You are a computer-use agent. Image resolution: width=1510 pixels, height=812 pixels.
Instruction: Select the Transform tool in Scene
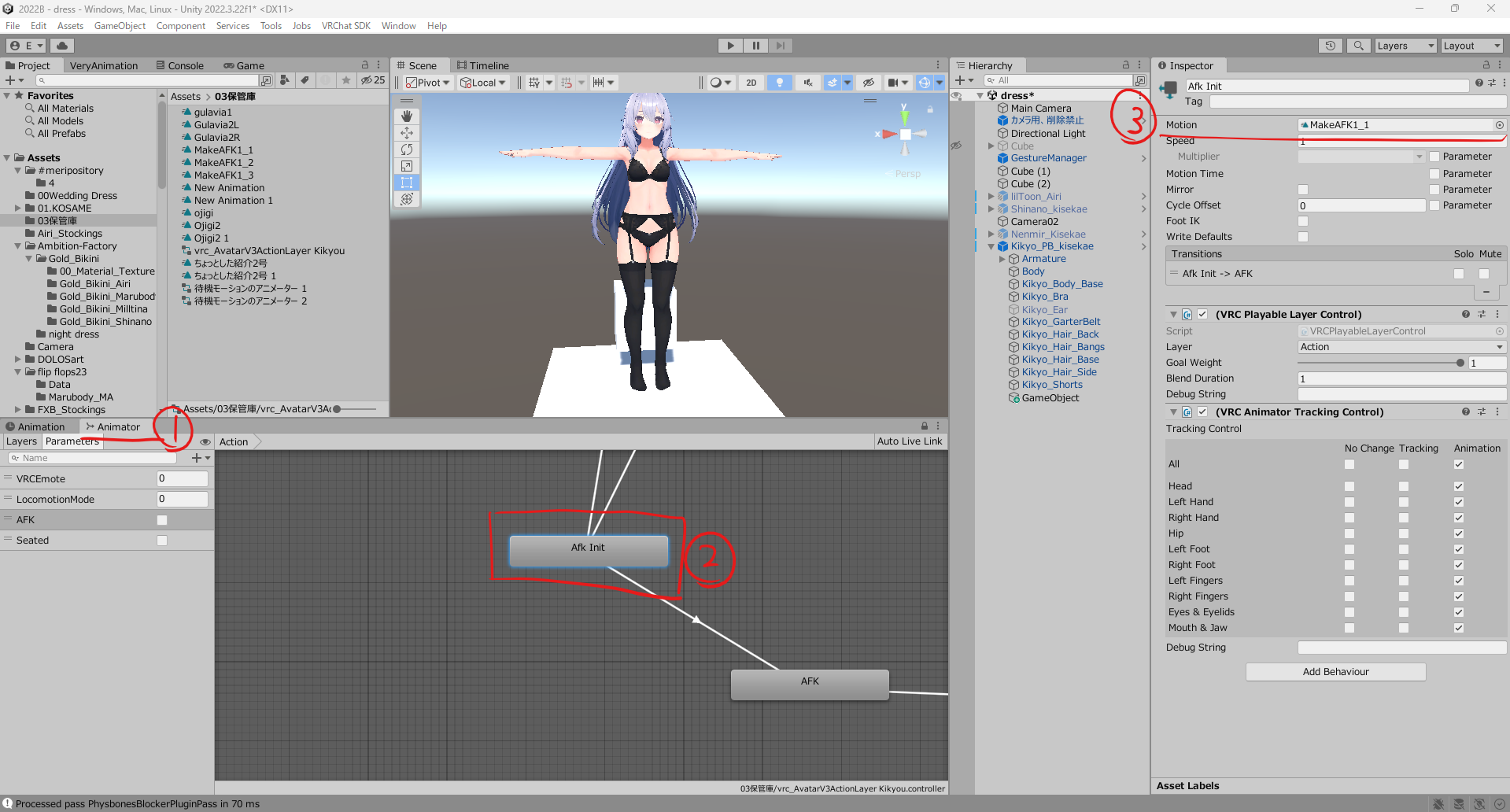tap(407, 199)
